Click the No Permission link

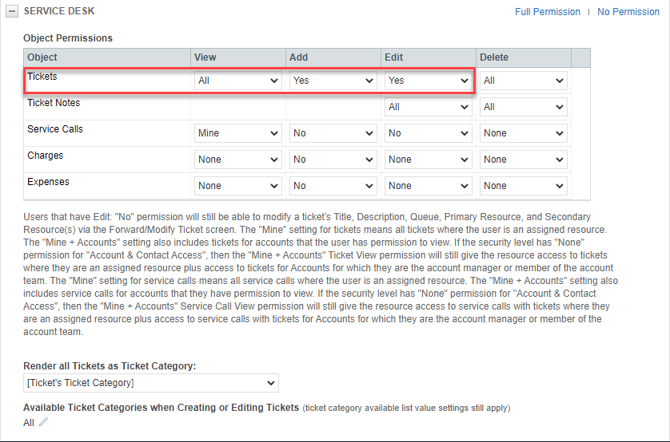(628, 12)
